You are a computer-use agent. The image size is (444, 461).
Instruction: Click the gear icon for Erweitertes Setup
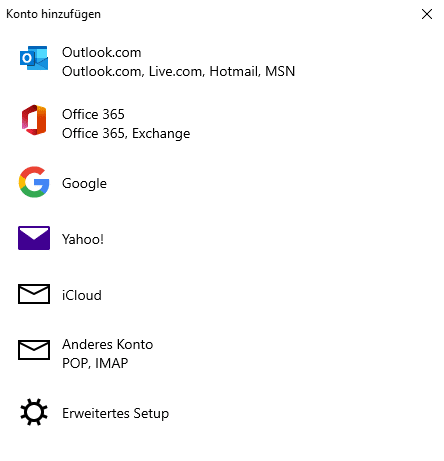34,412
